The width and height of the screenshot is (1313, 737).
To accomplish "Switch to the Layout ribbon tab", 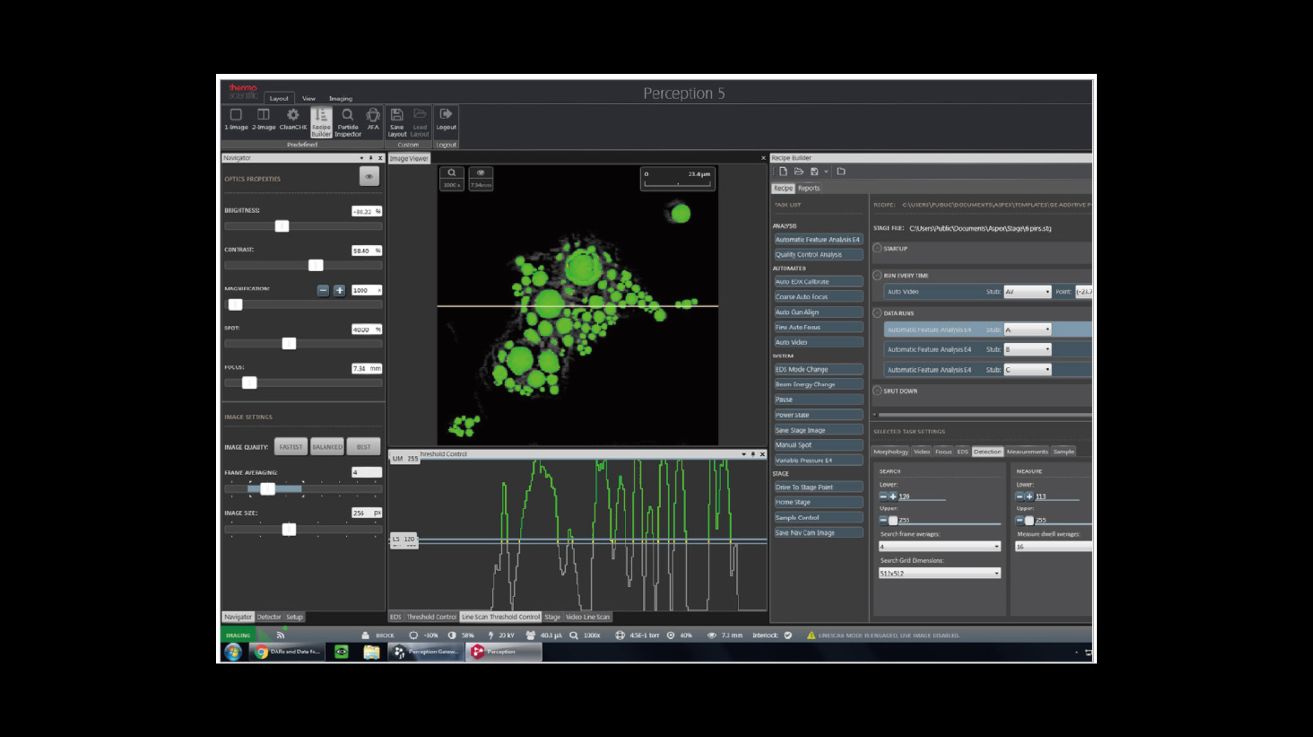I will (279, 98).
